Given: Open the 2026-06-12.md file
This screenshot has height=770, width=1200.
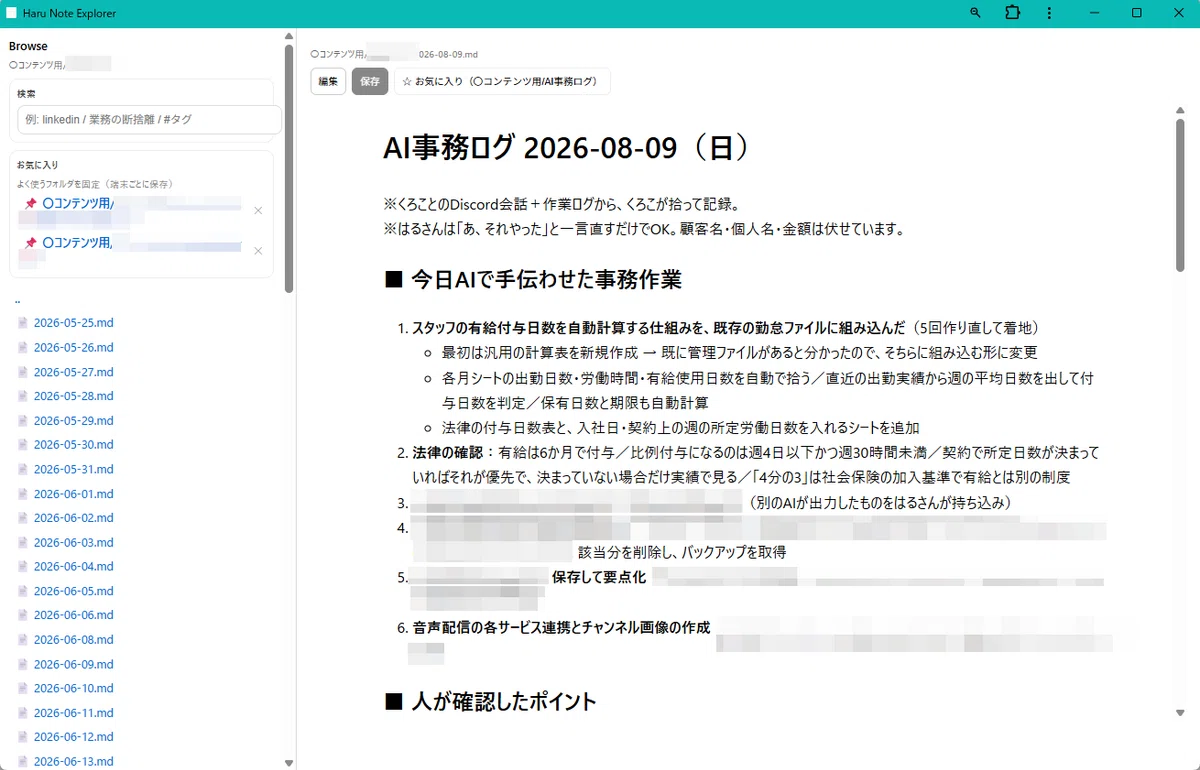Looking at the screenshot, I should pyautogui.click(x=73, y=737).
